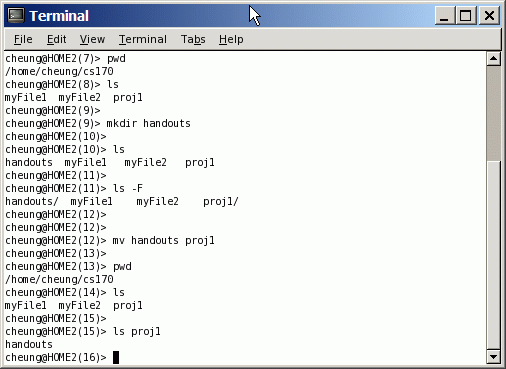Open the View menu
506x369 pixels.
tap(92, 39)
